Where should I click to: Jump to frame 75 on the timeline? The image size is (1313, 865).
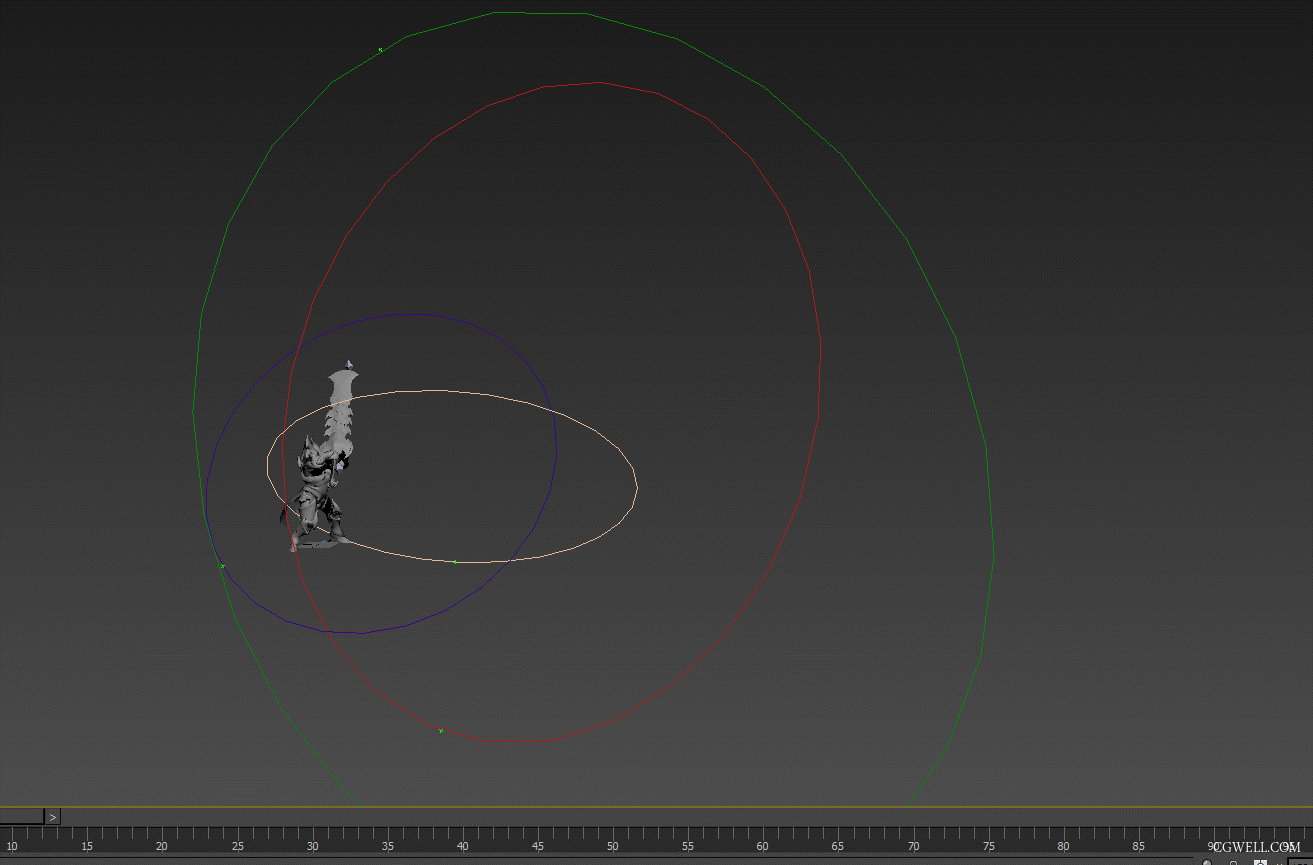pos(988,846)
